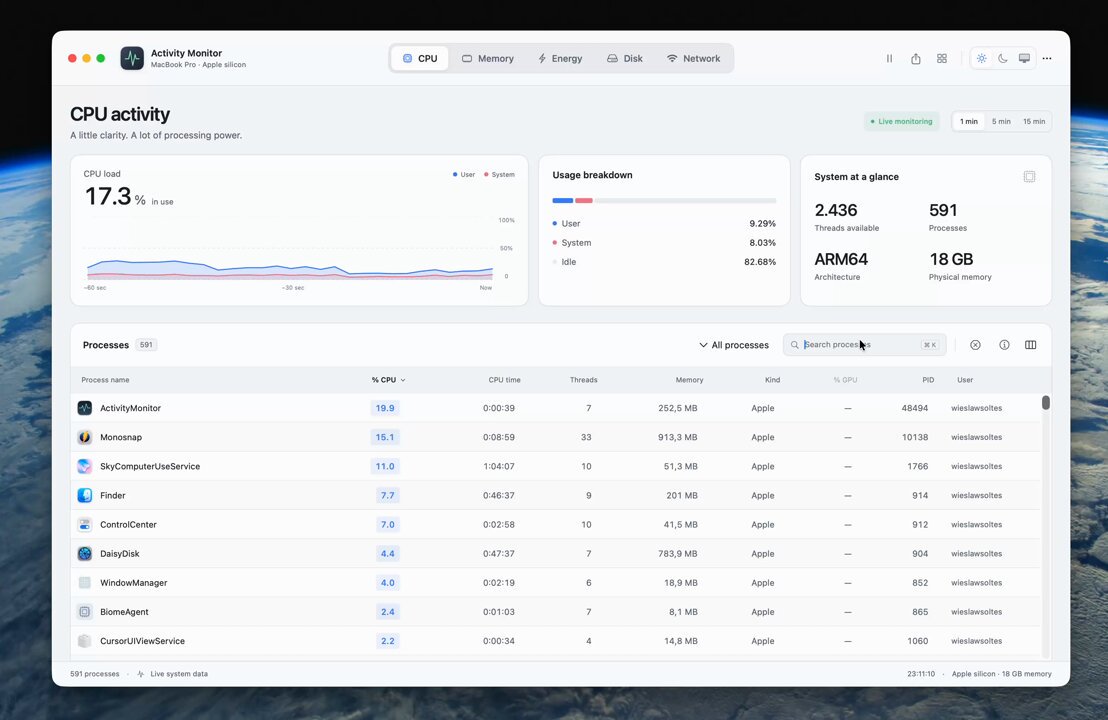This screenshot has height=720, width=1108.
Task: Select the BiomeAgent process name
Action: coord(124,612)
